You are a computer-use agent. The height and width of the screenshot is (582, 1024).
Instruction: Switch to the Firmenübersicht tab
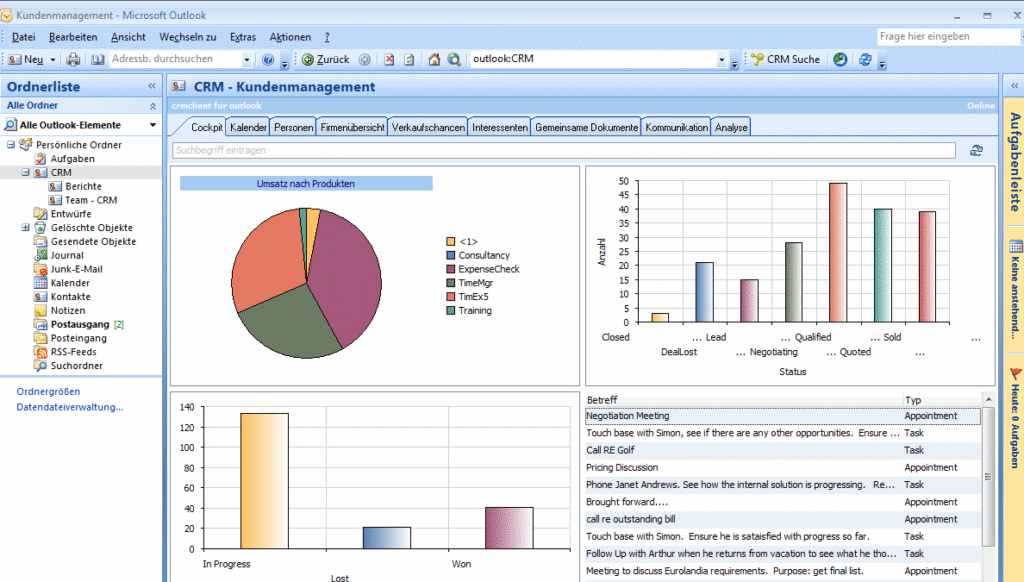pos(352,127)
